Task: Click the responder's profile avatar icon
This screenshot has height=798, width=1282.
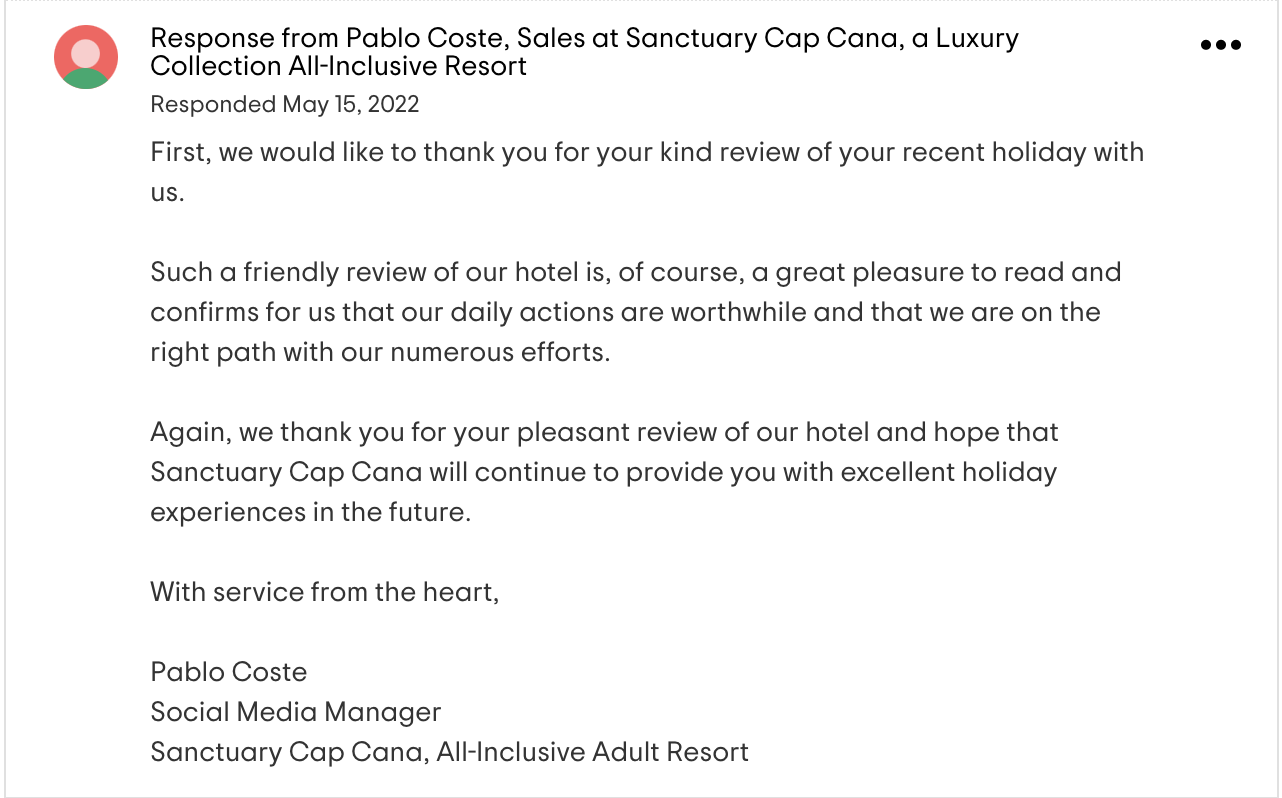Action: tap(86, 57)
